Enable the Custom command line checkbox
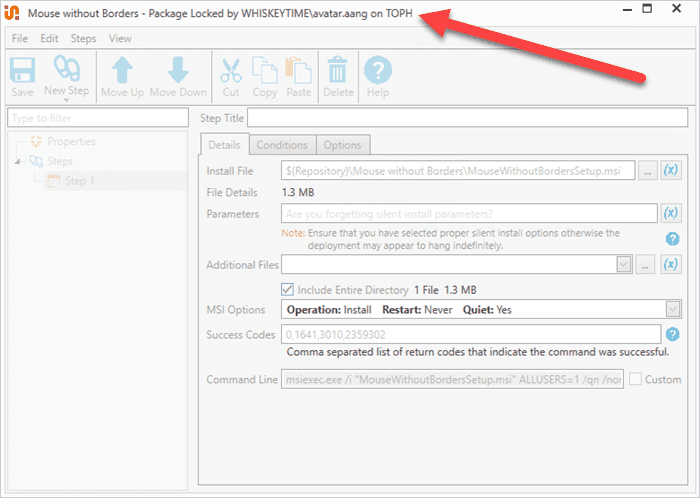The width and height of the screenshot is (700, 498). coord(635,379)
